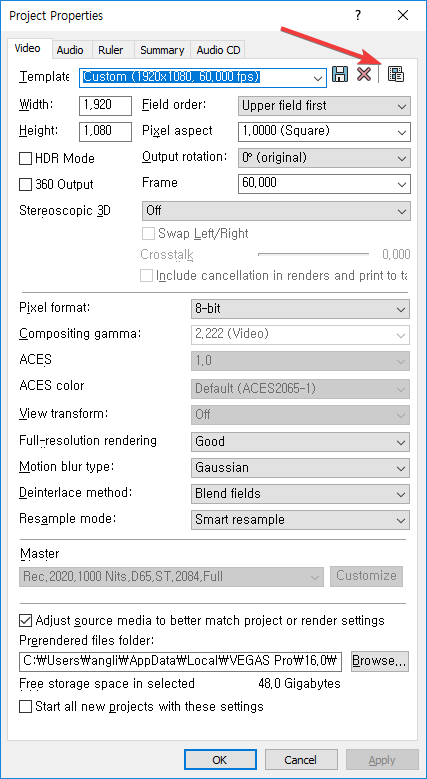This screenshot has height=779, width=427.
Task: Expand the Frame rate combo box
Action: pos(324,183)
